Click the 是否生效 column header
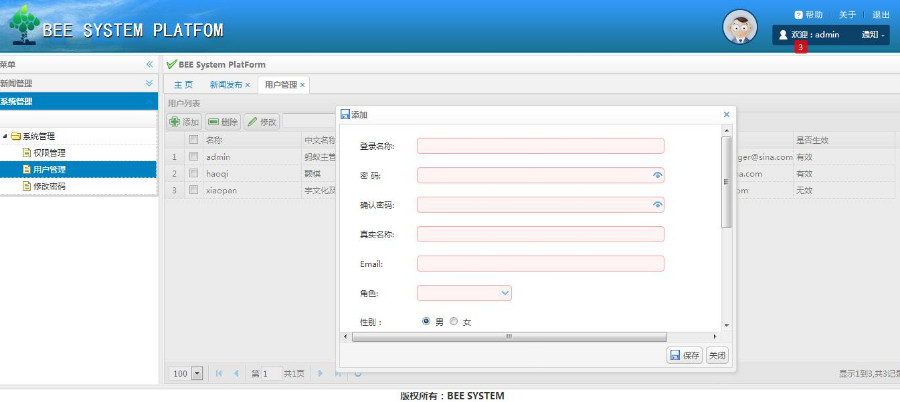This screenshot has width=900, height=402. pyautogui.click(x=812, y=140)
